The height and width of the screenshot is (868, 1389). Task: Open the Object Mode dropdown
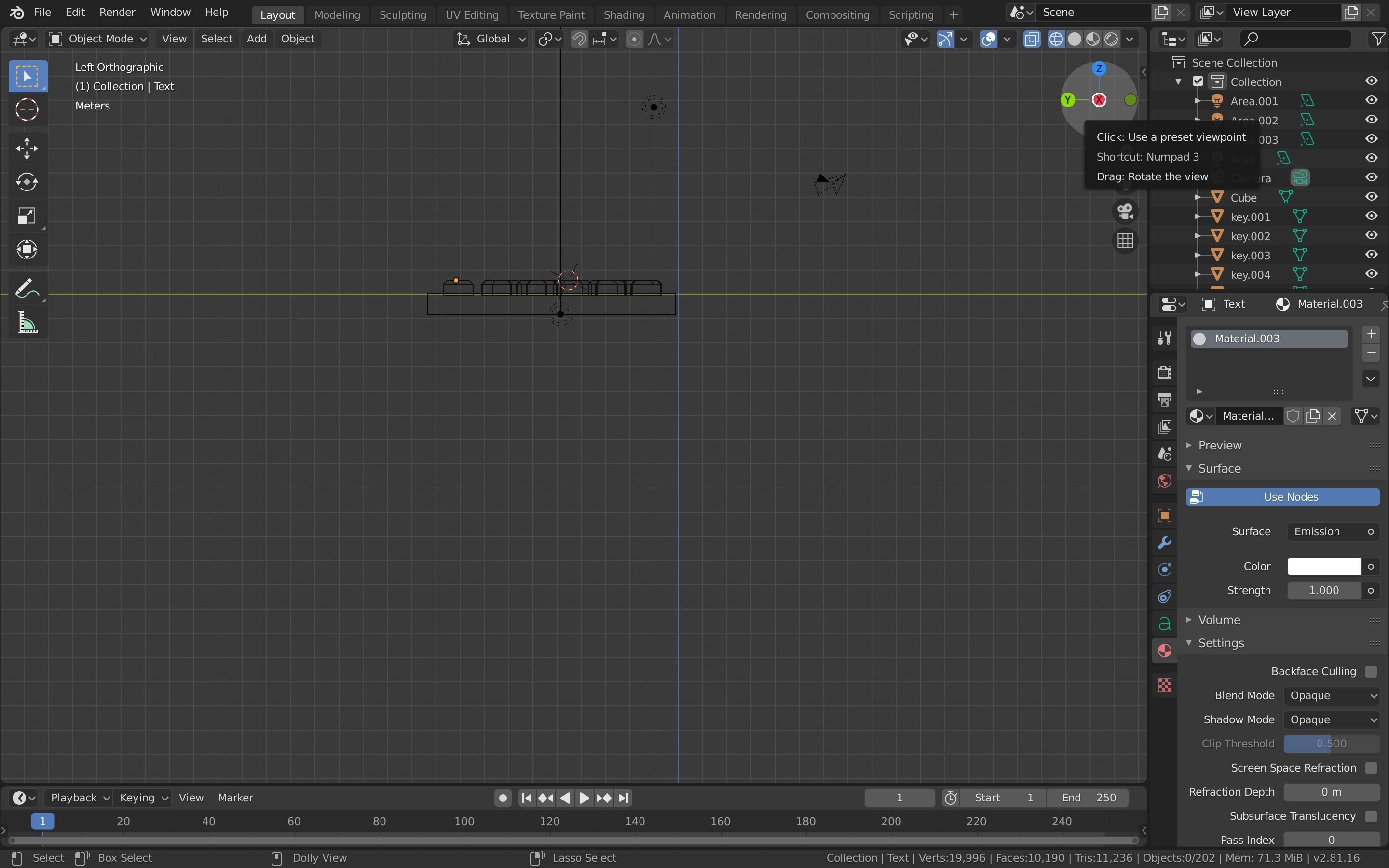(x=97, y=39)
